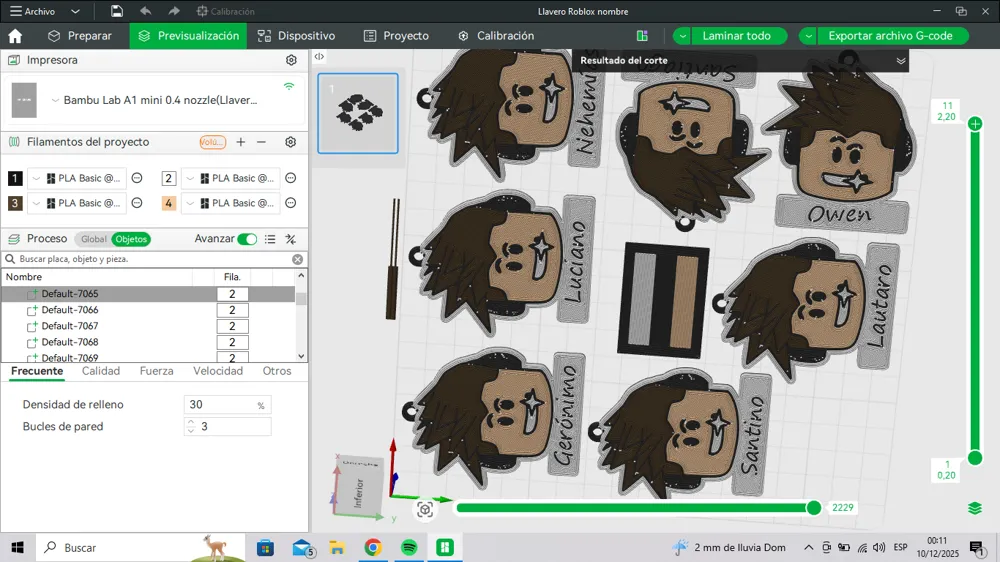Save project with the floppy disk icon
The width and height of the screenshot is (1000, 562).
[117, 11]
